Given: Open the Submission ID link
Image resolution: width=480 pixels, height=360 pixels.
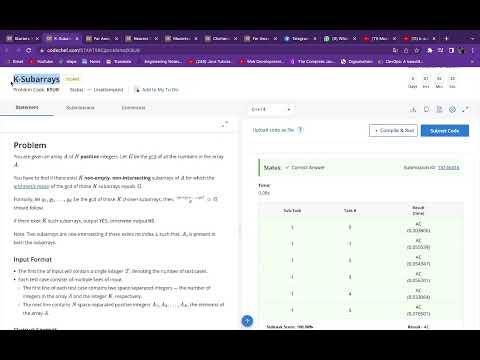Looking at the screenshot, I should (x=448, y=167).
